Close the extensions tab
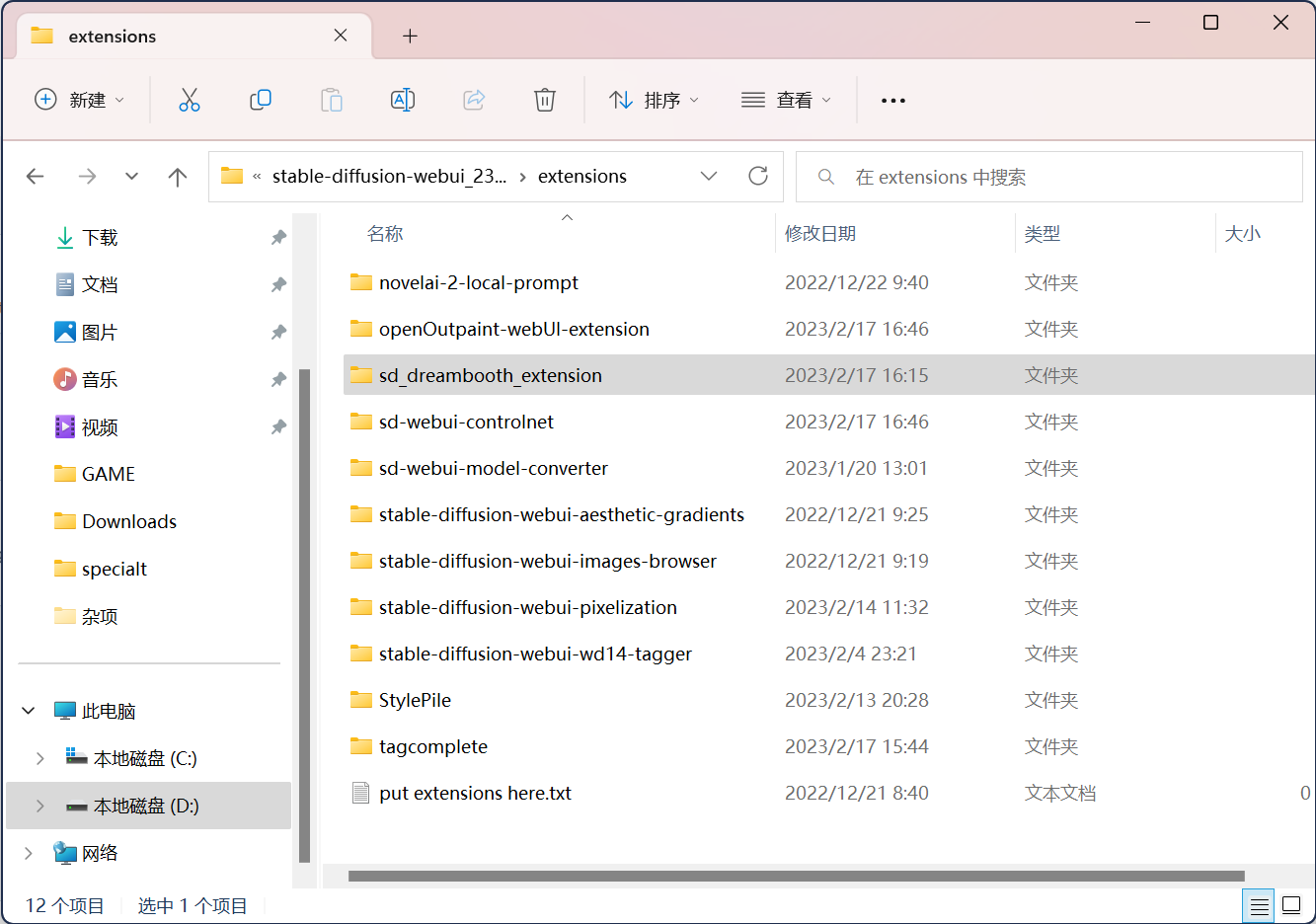 tap(341, 36)
